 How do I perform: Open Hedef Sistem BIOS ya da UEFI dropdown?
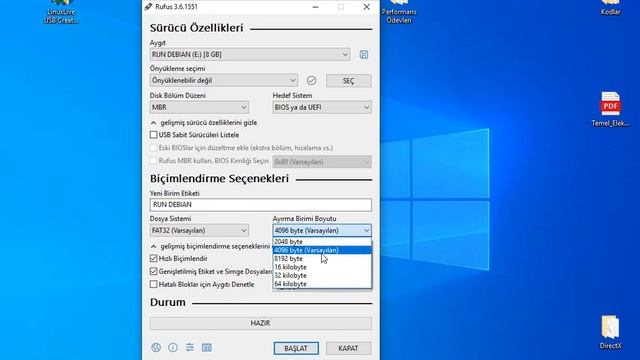click(322, 107)
